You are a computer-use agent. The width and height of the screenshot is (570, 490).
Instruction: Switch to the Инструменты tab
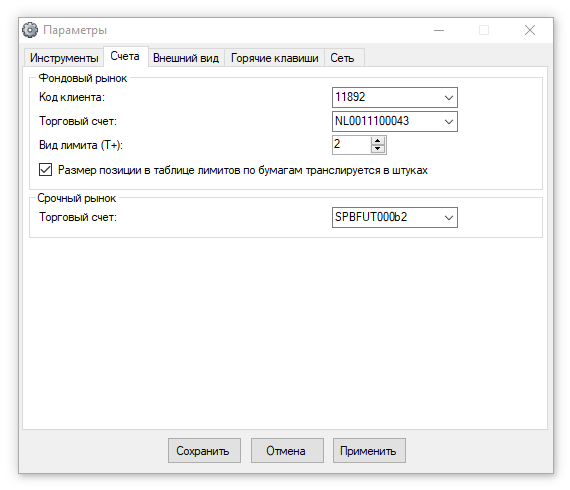64,58
